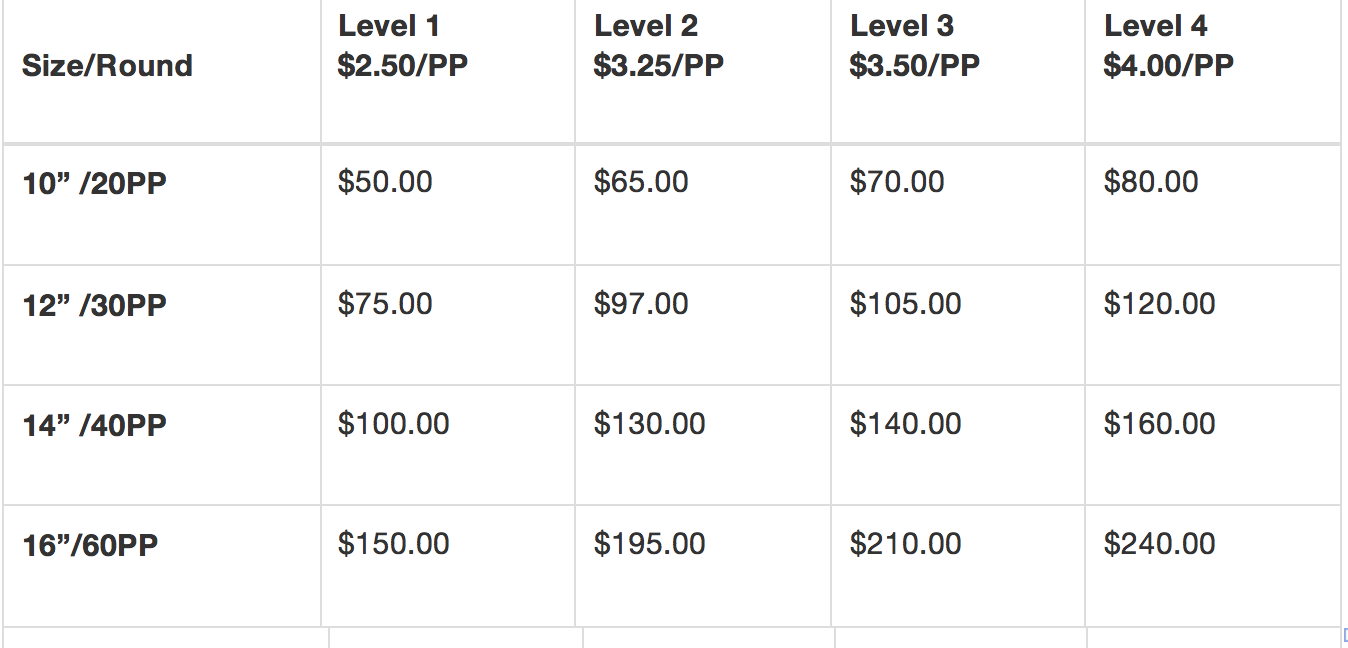
Task: Click the Size/Round header cell
Action: [107, 66]
